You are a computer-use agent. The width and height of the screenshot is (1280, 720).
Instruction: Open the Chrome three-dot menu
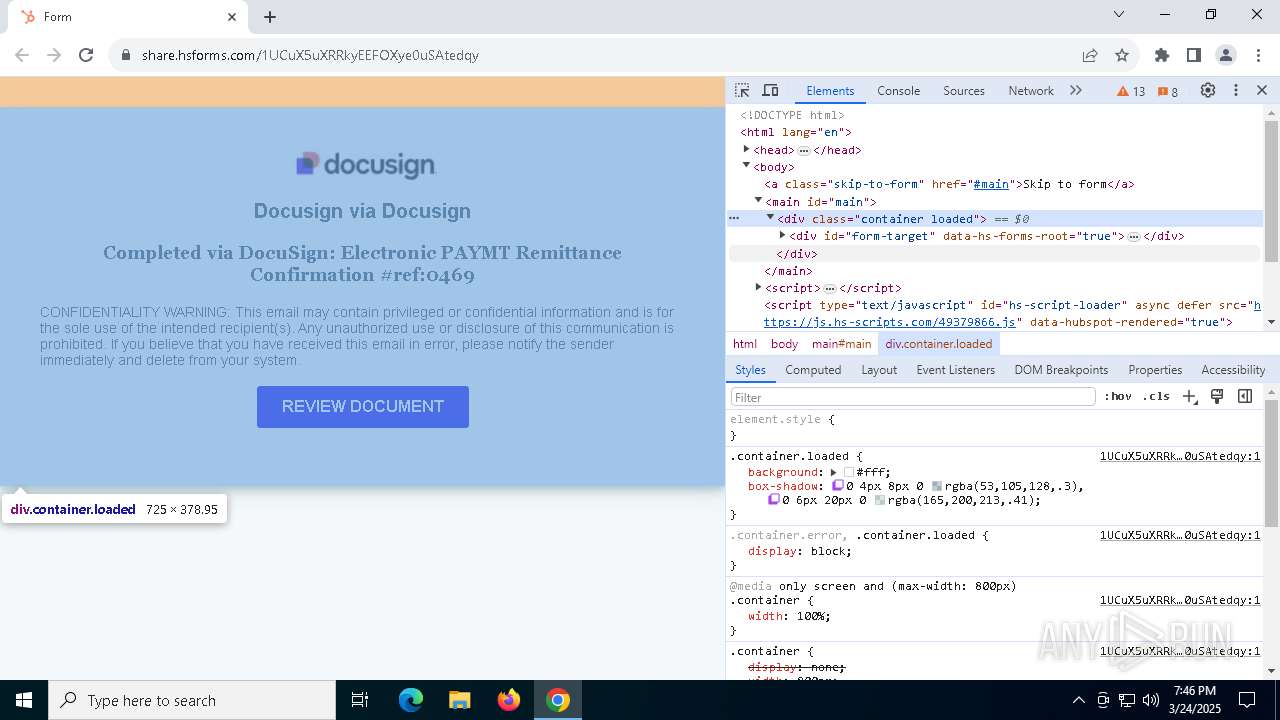point(1257,55)
